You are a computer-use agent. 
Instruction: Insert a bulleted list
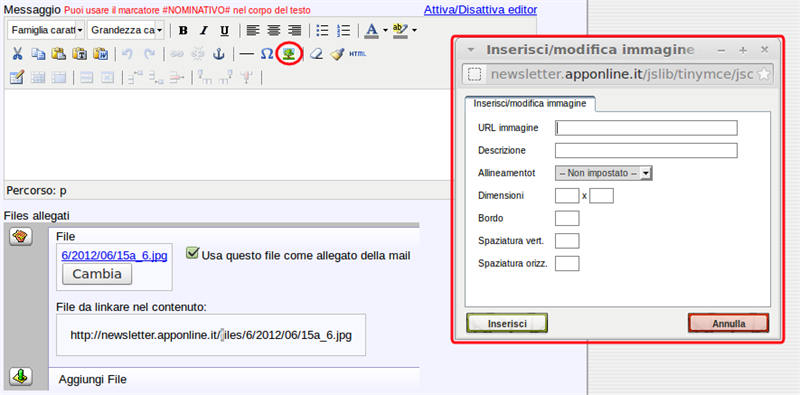coord(322,31)
